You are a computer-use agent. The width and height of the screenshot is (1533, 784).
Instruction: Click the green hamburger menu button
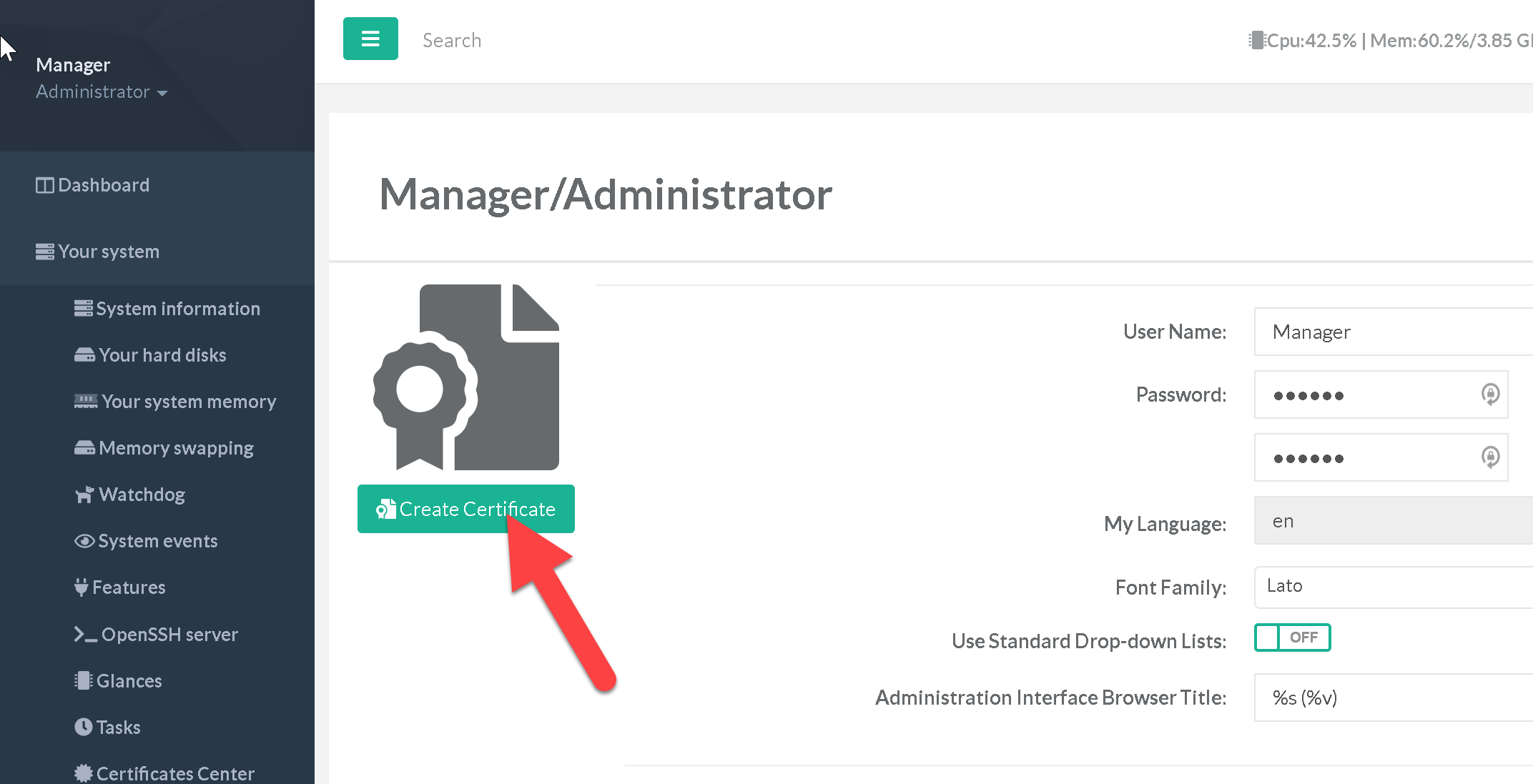370,39
